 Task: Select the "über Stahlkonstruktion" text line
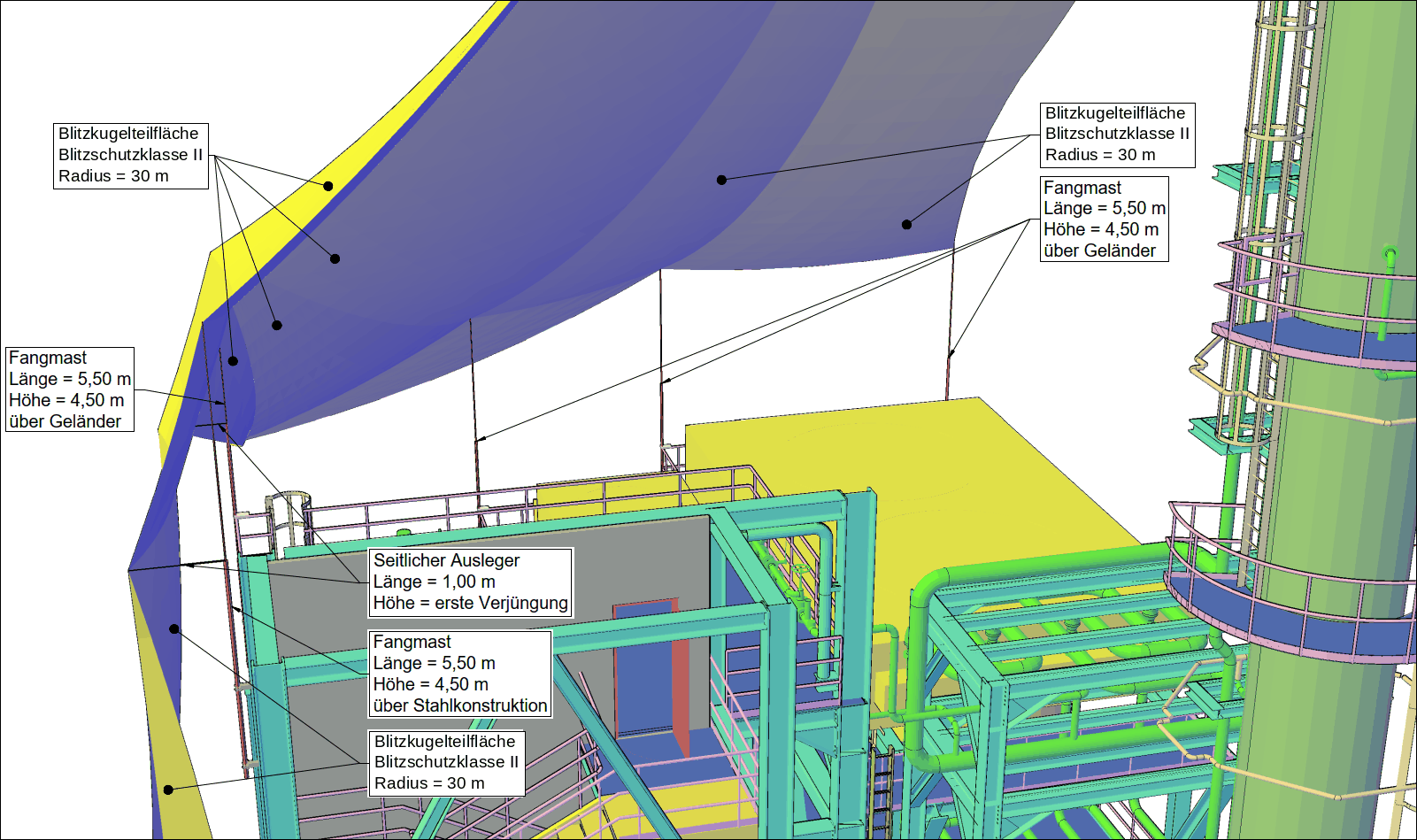(x=460, y=705)
